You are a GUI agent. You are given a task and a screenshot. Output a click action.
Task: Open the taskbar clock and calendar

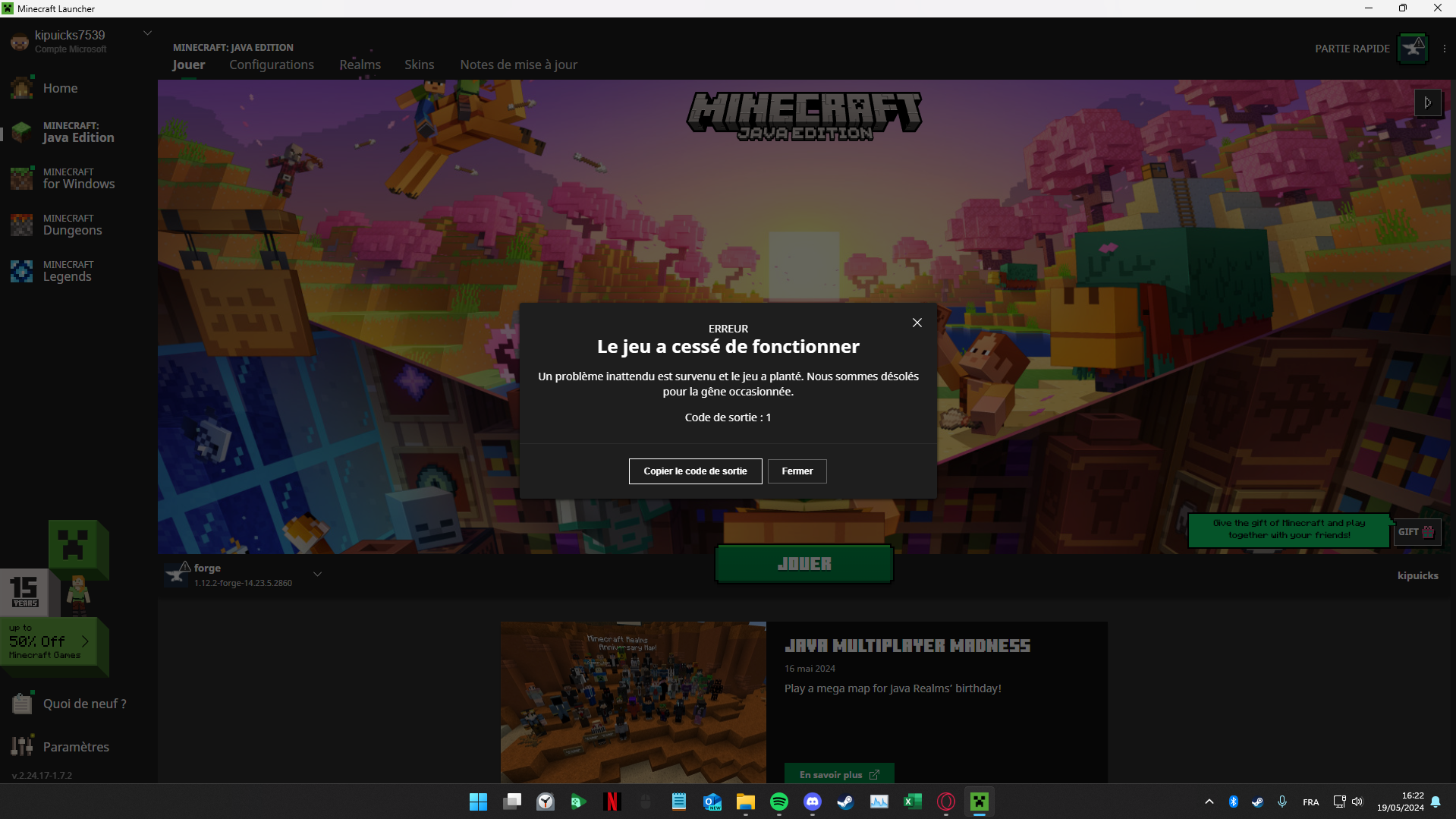coord(1401,802)
